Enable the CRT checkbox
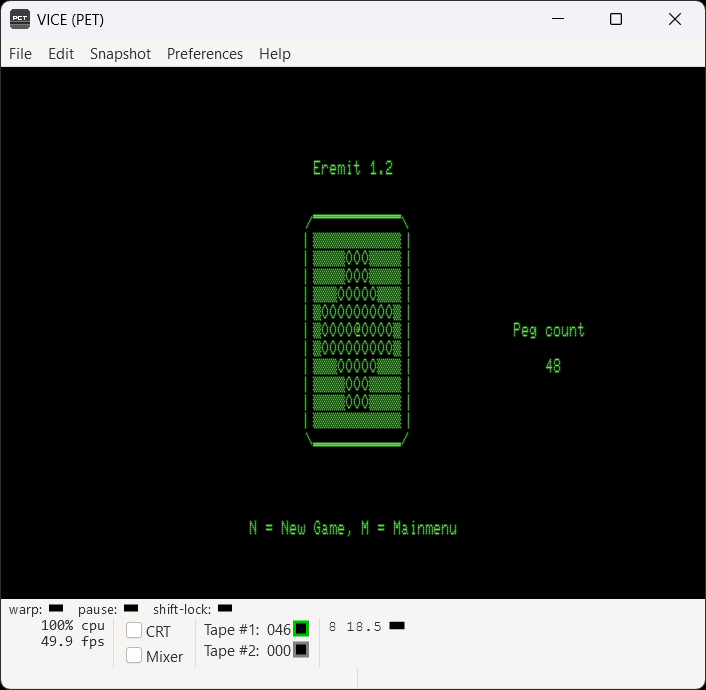 coord(134,631)
